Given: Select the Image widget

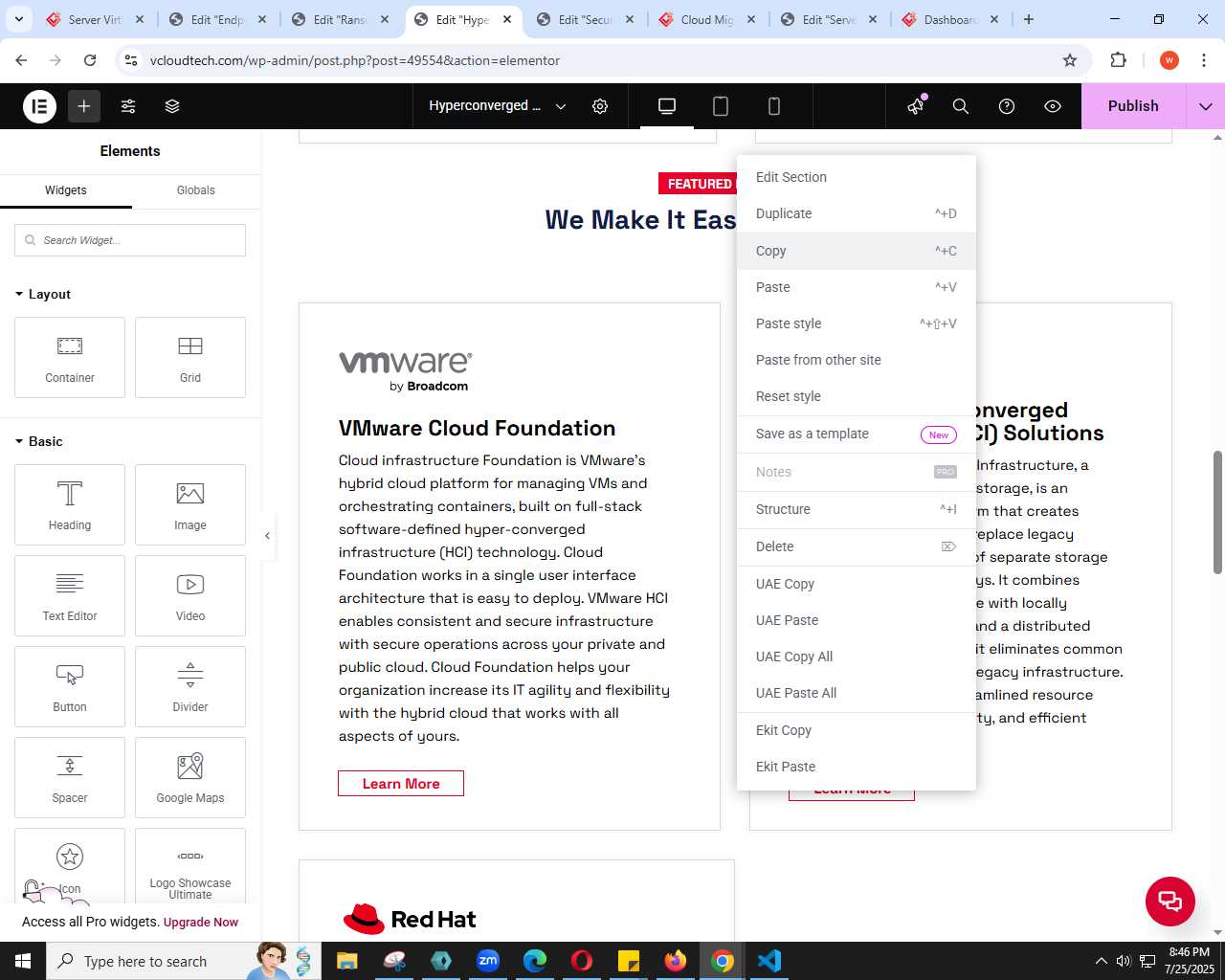Looking at the screenshot, I should point(190,504).
